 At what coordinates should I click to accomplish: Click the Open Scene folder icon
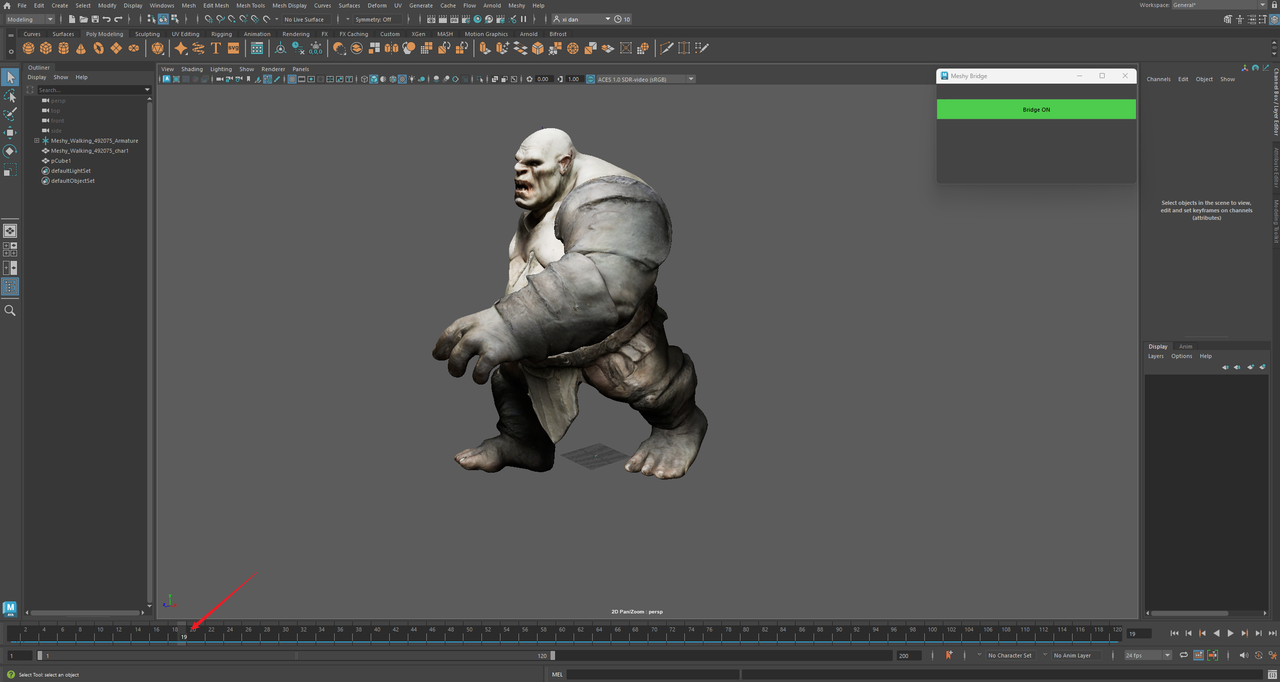[x=83, y=19]
